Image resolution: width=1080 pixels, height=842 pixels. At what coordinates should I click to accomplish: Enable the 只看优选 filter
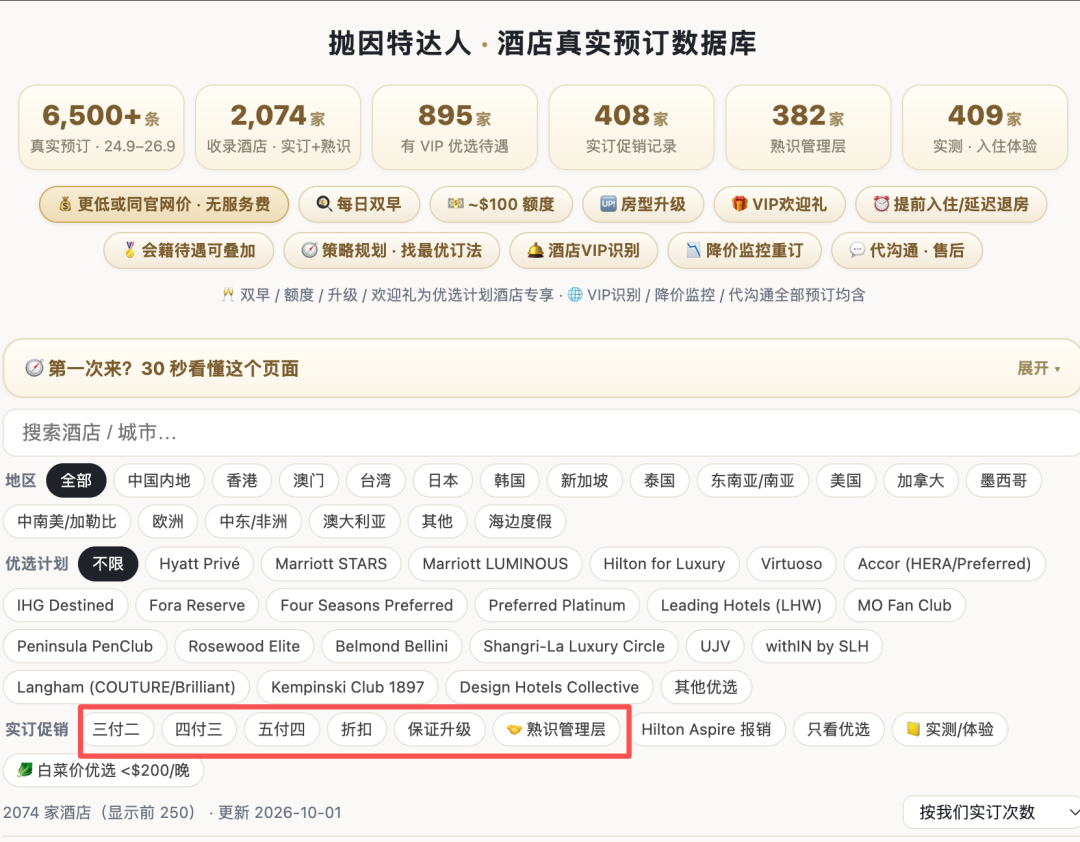coord(838,729)
